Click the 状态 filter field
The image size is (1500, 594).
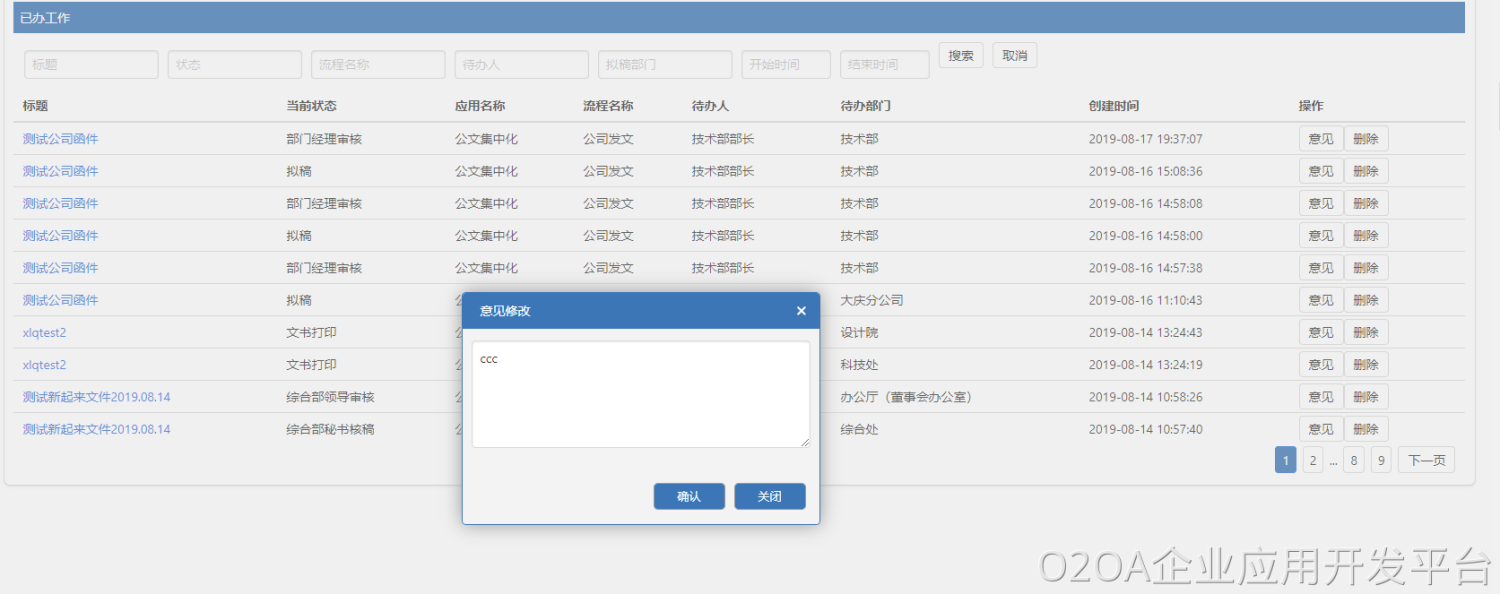[234, 65]
